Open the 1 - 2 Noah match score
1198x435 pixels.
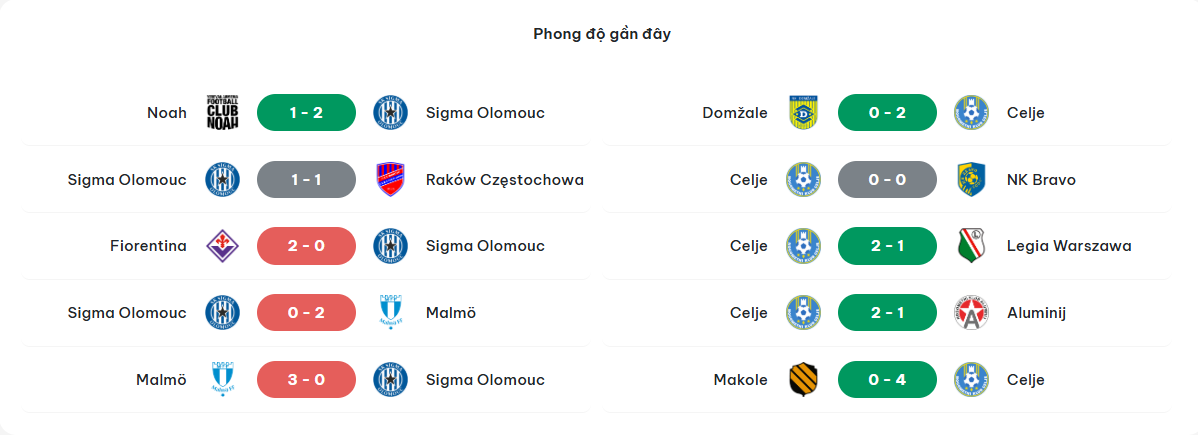tap(306, 112)
